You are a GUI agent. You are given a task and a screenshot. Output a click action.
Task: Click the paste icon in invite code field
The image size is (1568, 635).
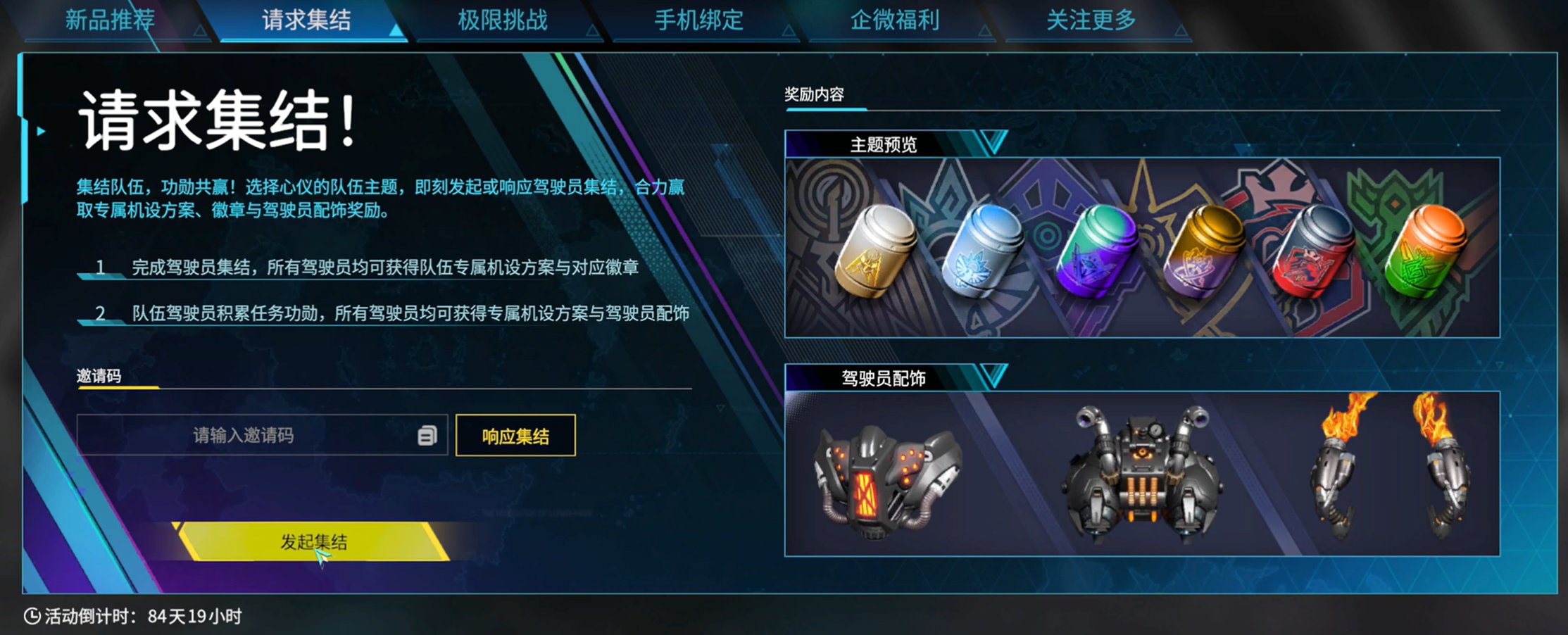(427, 436)
